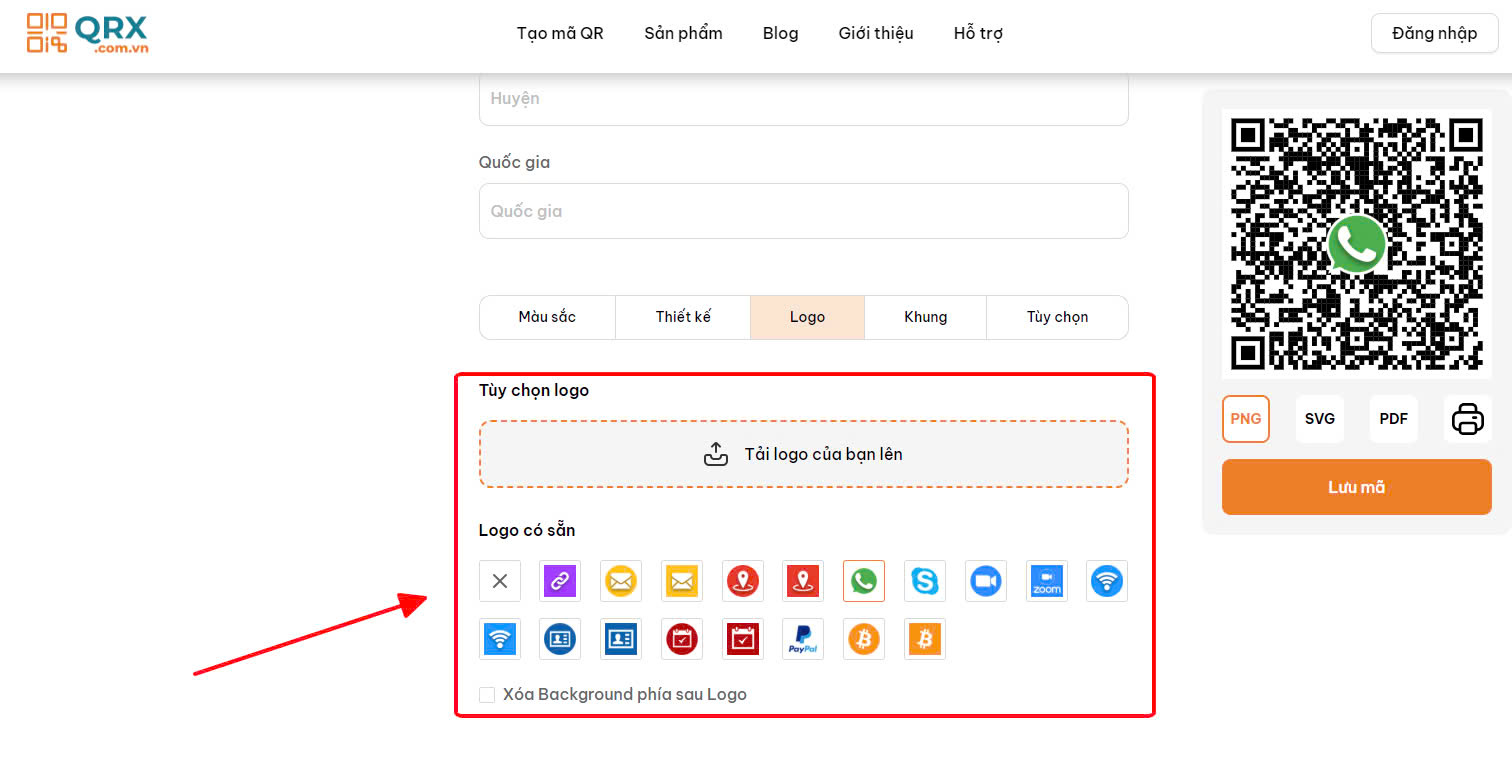Choose the round vCard contact logo

coord(560,639)
